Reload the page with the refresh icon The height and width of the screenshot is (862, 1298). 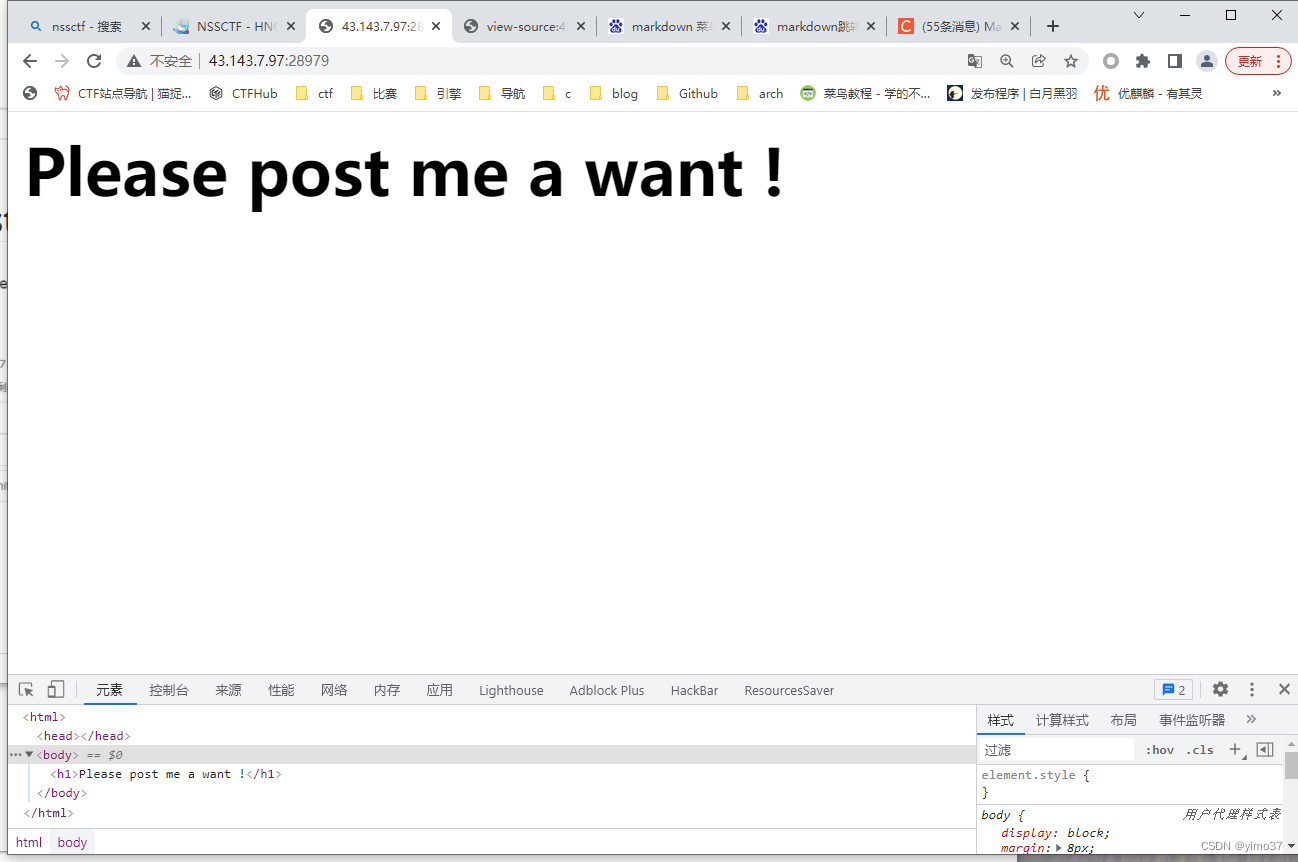(x=94, y=61)
